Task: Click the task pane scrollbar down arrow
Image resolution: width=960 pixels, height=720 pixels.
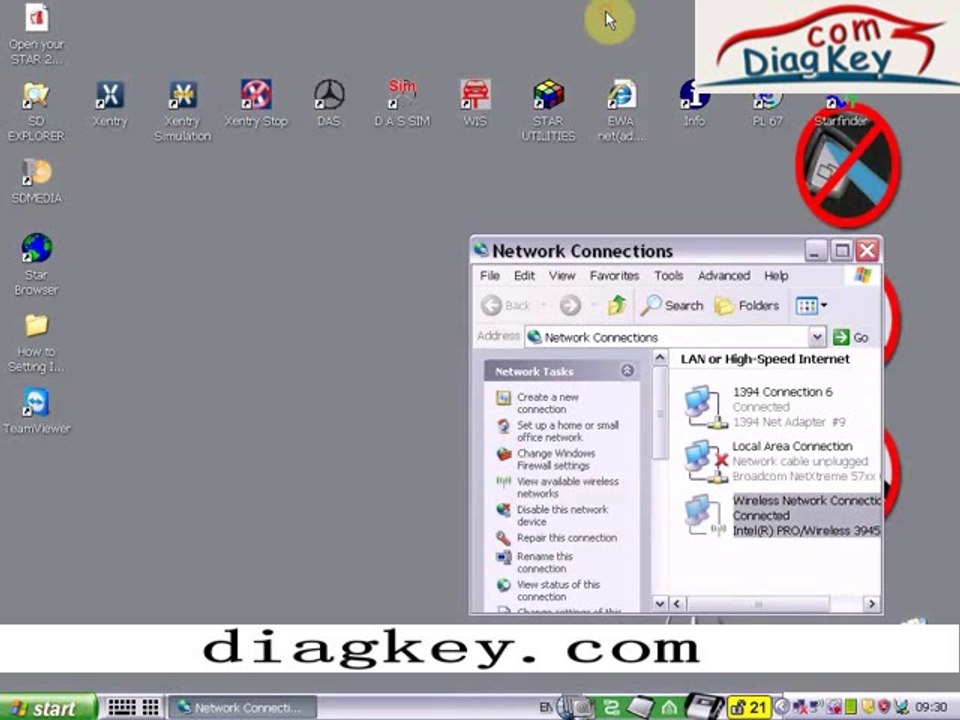Action: click(x=659, y=604)
